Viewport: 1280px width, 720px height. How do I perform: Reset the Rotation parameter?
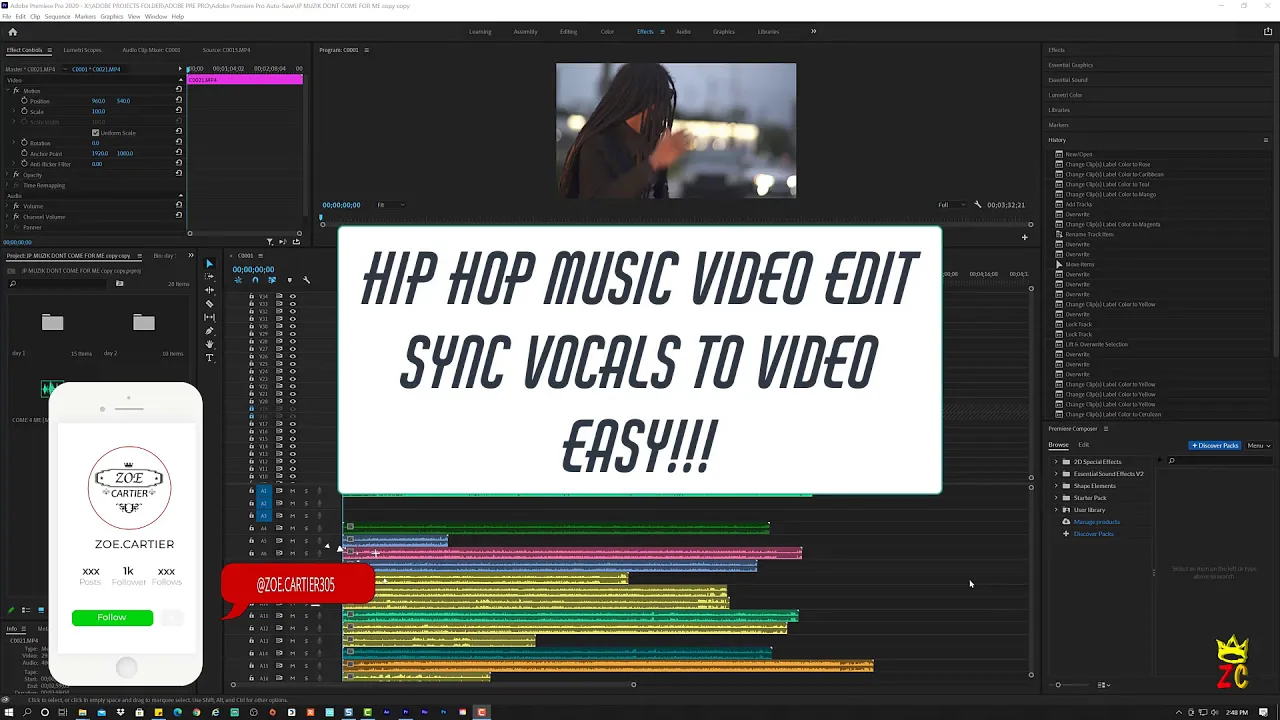(179, 142)
